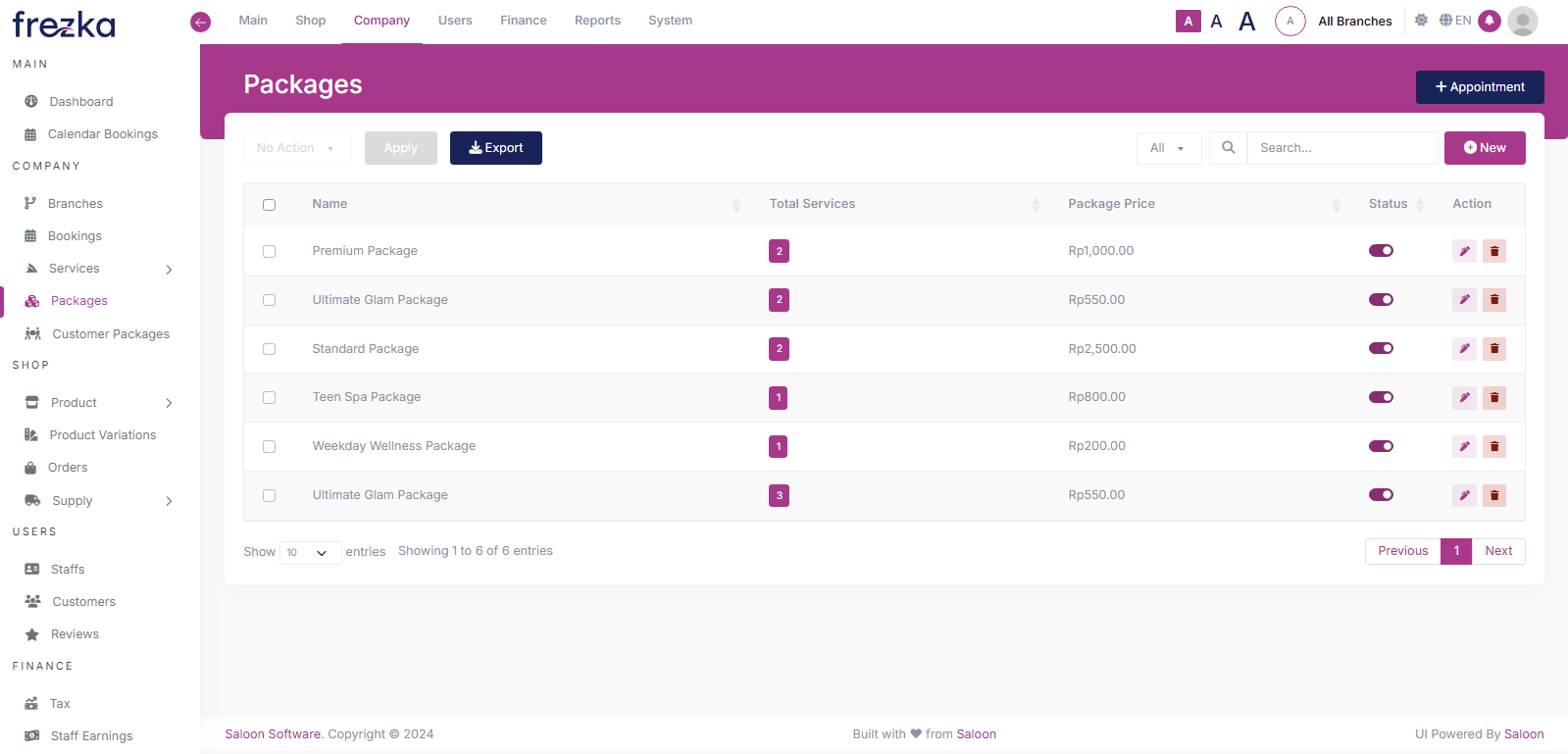The height and width of the screenshot is (754, 1568).
Task: Edit the Weekday Wellness Package row
Action: coord(1464,446)
